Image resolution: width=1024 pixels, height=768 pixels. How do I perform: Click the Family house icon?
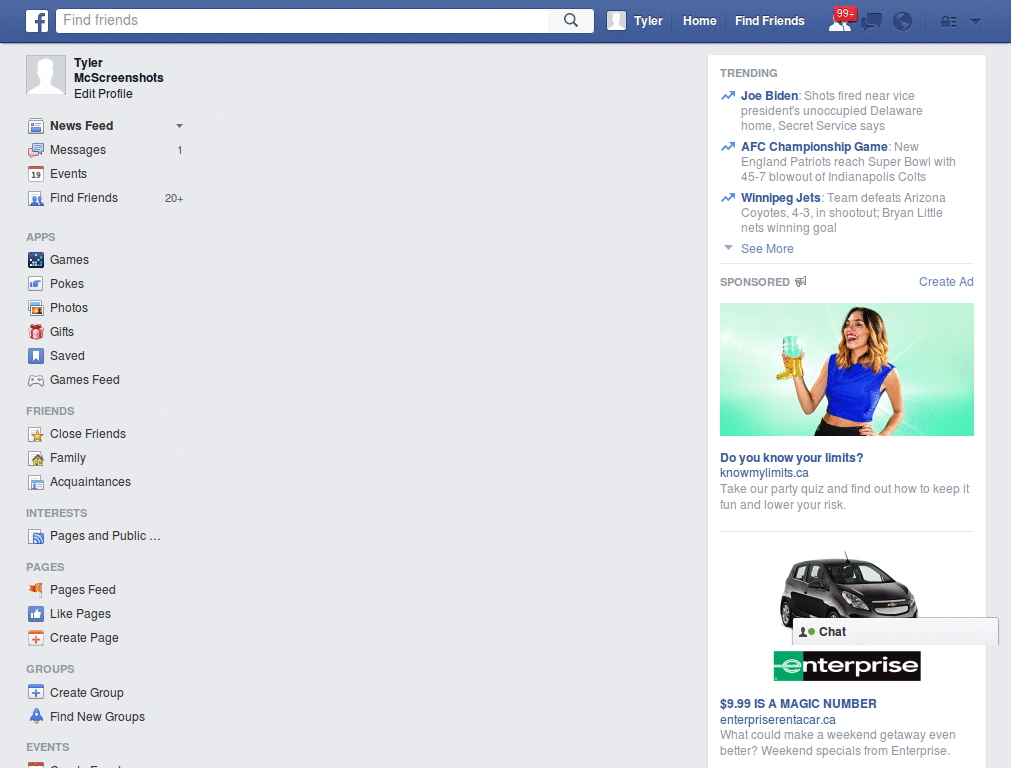(x=36, y=458)
